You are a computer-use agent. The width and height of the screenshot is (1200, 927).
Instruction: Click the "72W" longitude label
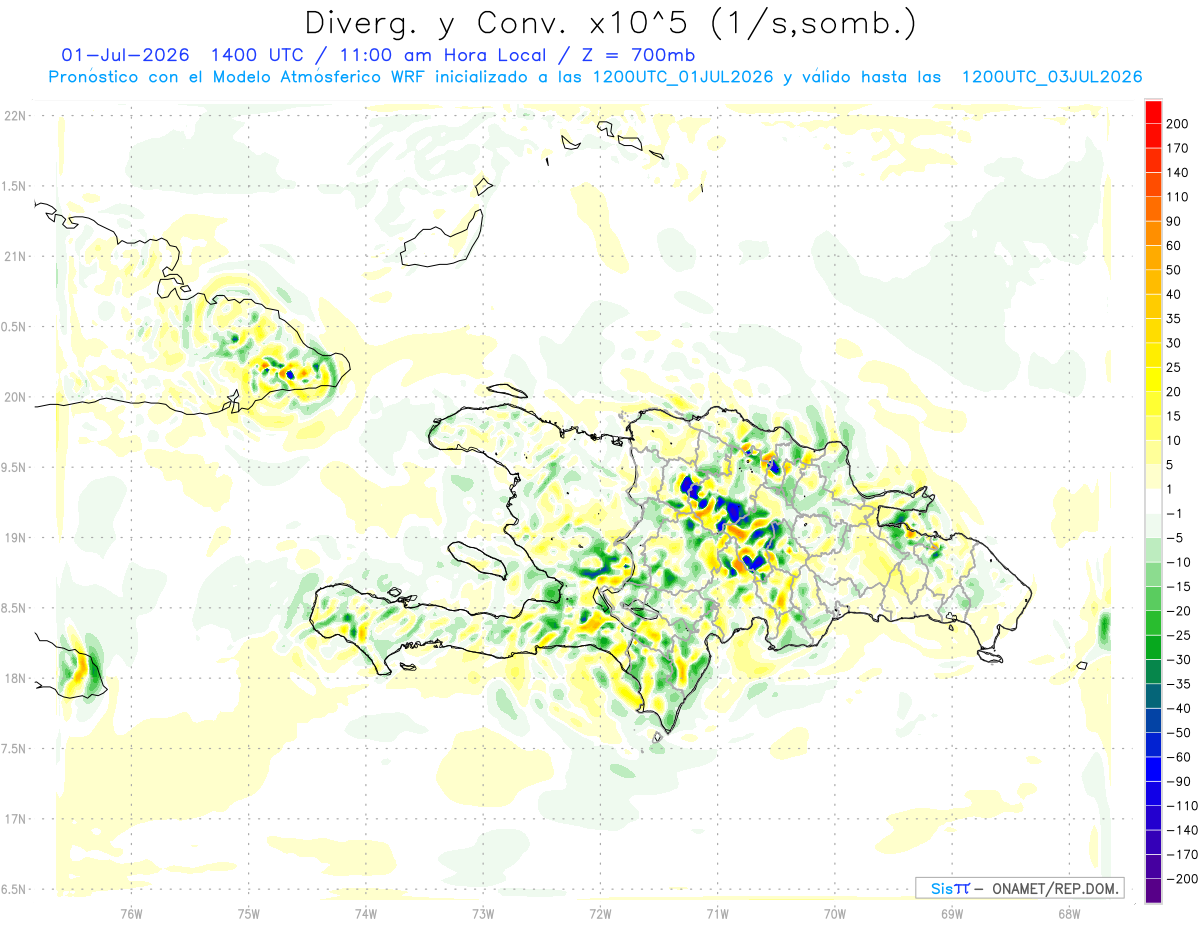pyautogui.click(x=600, y=914)
